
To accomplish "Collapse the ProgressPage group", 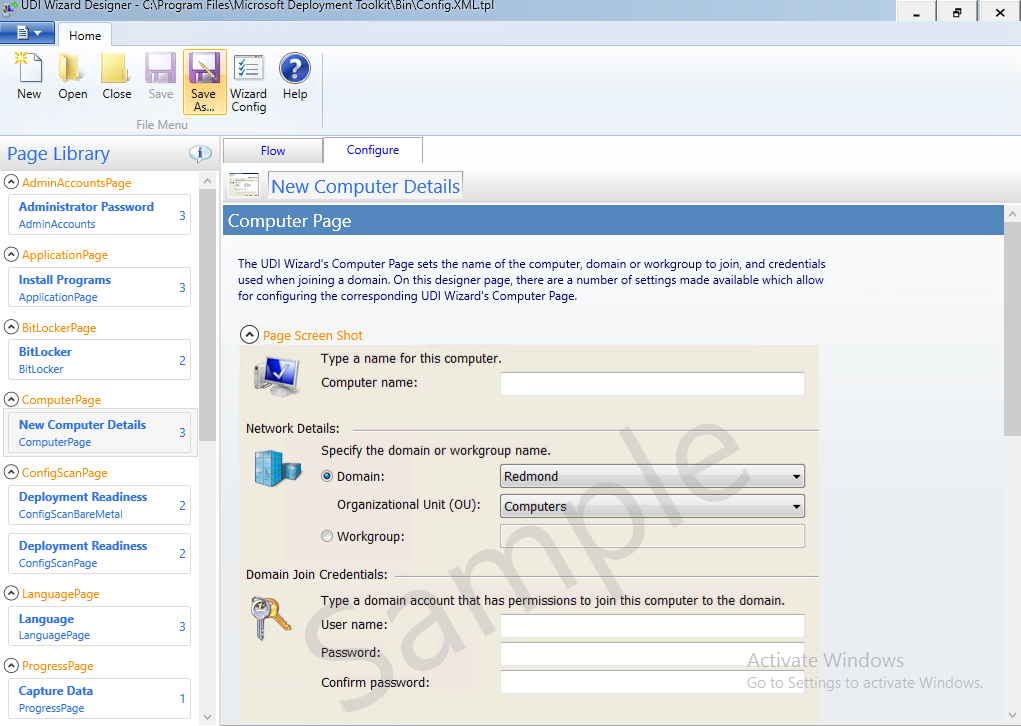I will (x=11, y=665).
